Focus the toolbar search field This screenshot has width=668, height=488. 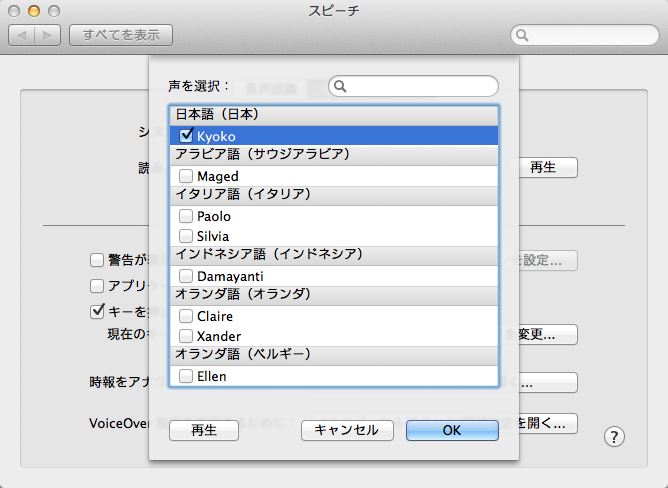tap(585, 35)
